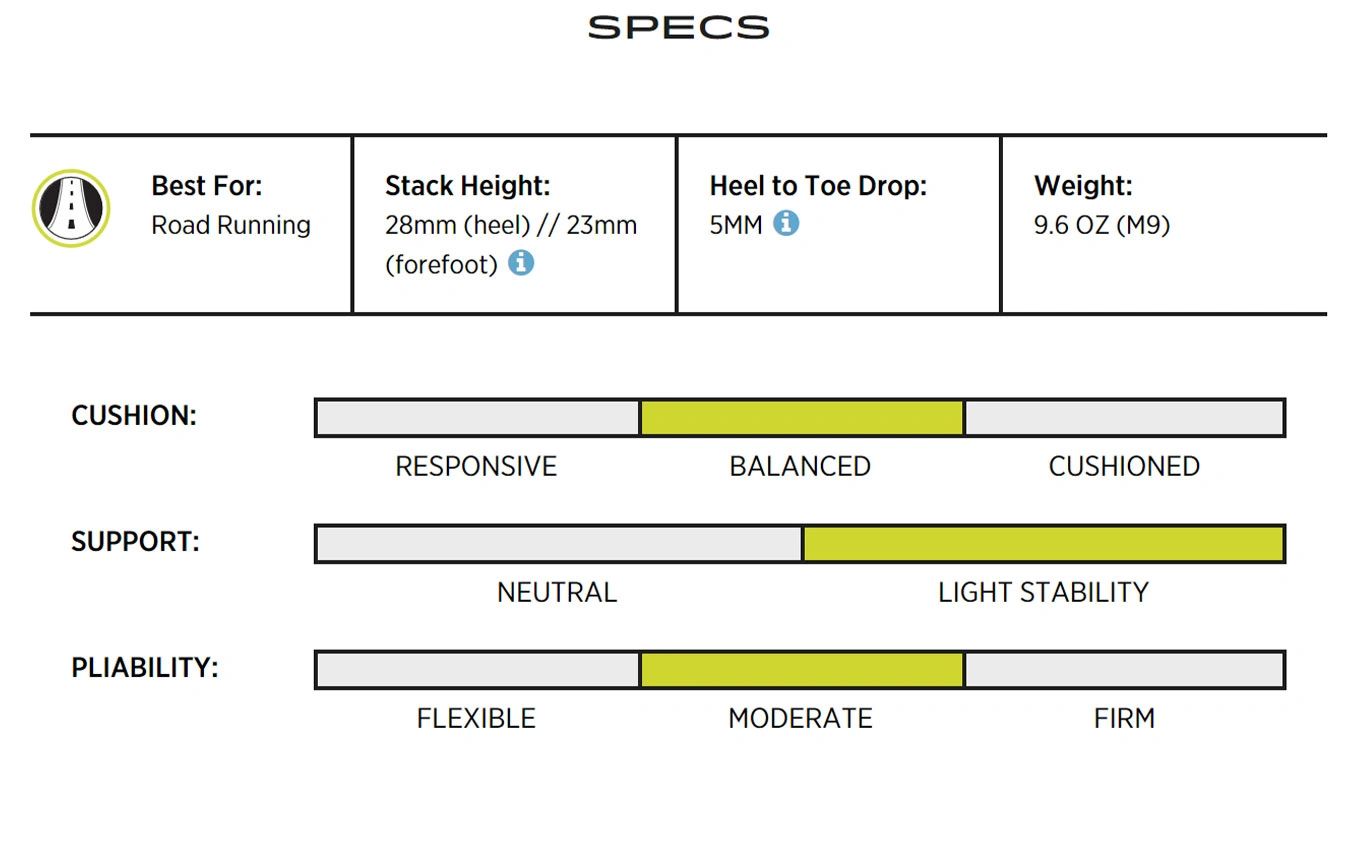
Task: Click the 5MM drop value
Action: coord(736,225)
